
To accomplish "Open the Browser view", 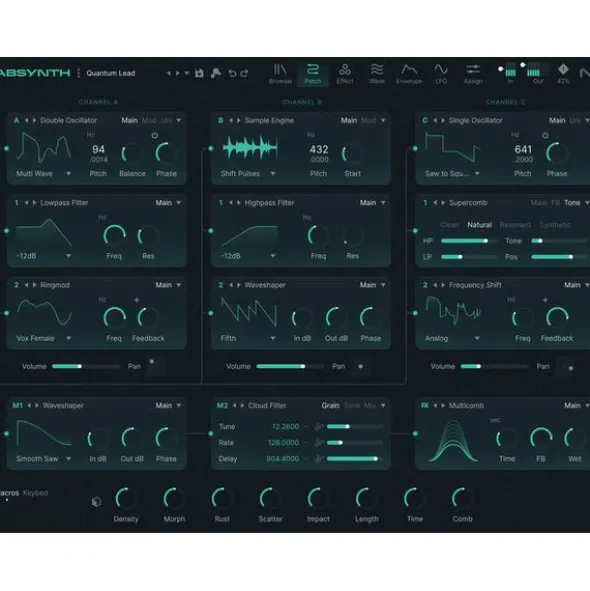I will 280,73.
